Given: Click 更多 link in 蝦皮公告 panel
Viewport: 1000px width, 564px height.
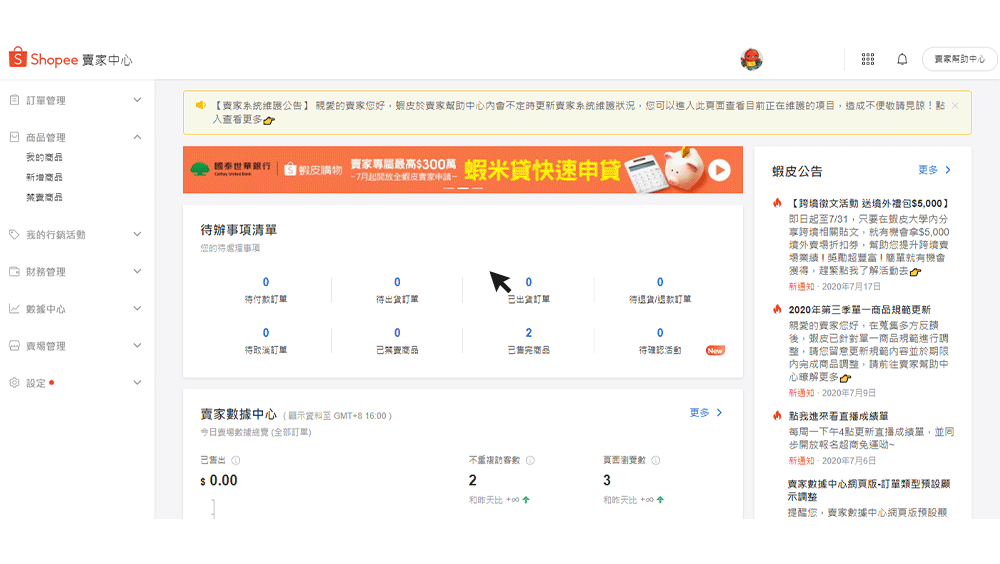Looking at the screenshot, I should (x=934, y=170).
